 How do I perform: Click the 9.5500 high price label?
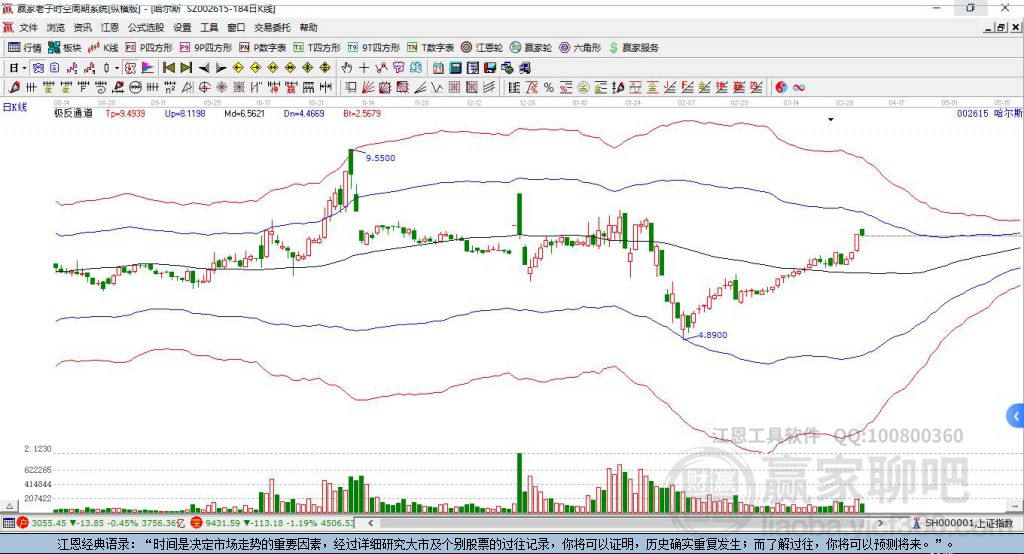380,158
